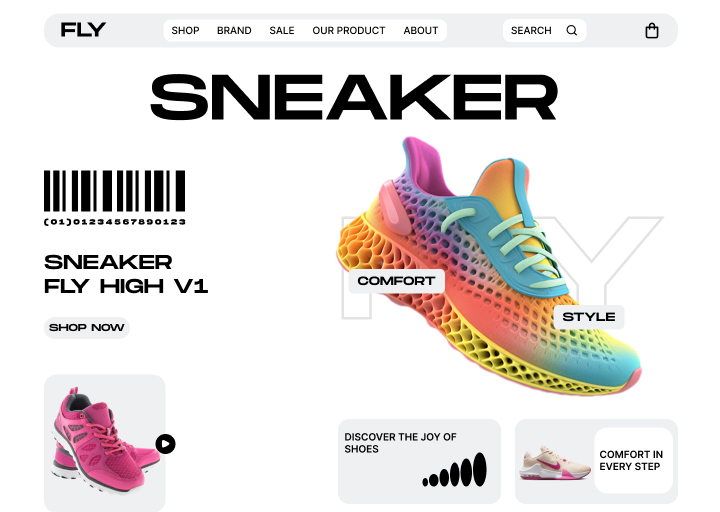This screenshot has width=720, height=512.
Task: Click the black growing dots graphic
Action: 455,470
